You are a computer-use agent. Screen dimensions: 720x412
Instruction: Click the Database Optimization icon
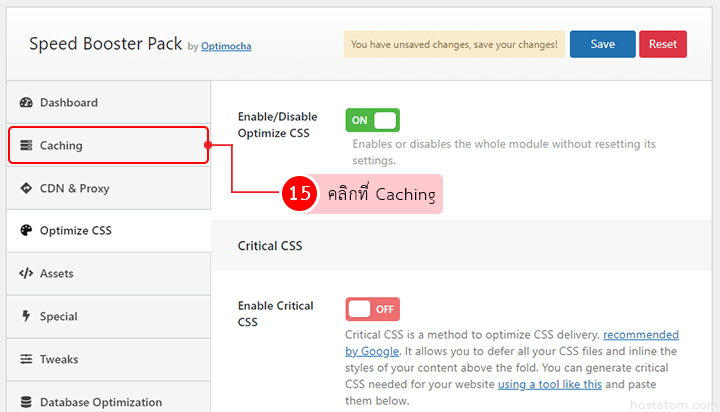(26, 402)
